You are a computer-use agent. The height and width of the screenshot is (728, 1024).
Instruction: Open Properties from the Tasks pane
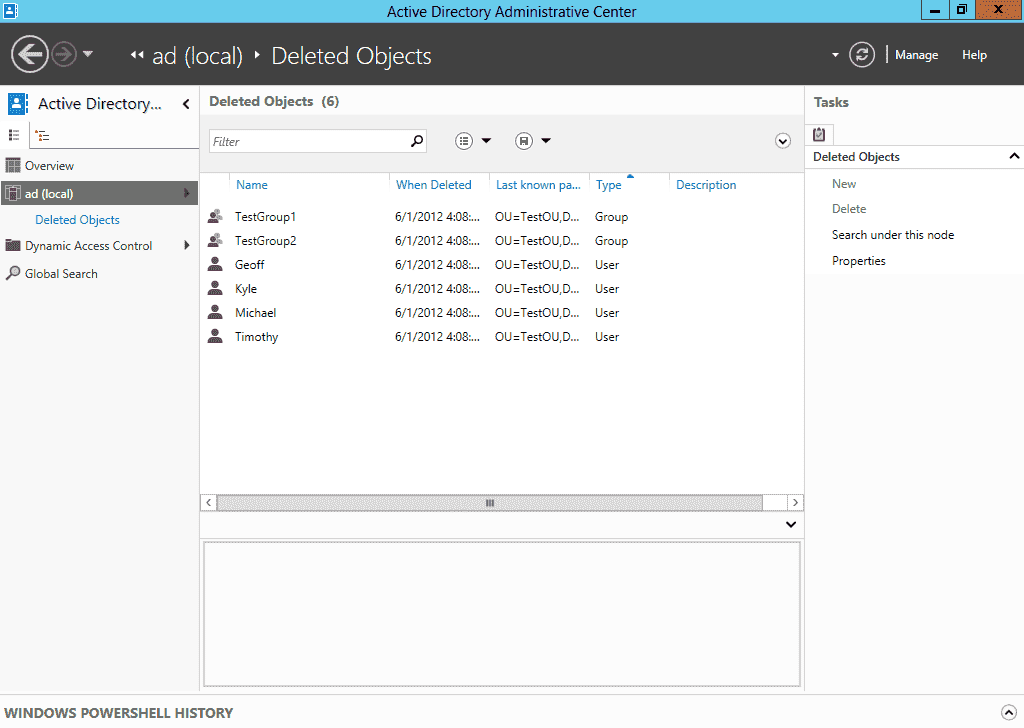[857, 260]
